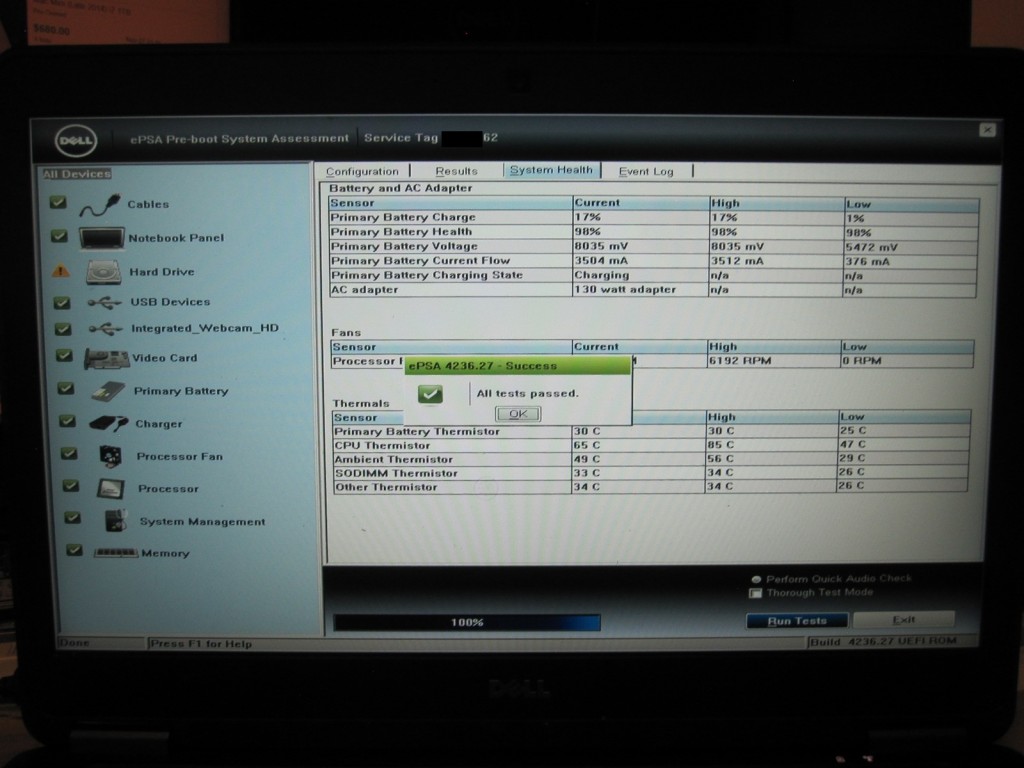Image resolution: width=1024 pixels, height=768 pixels.
Task: Click the Dell logo in header
Action: tap(75, 140)
